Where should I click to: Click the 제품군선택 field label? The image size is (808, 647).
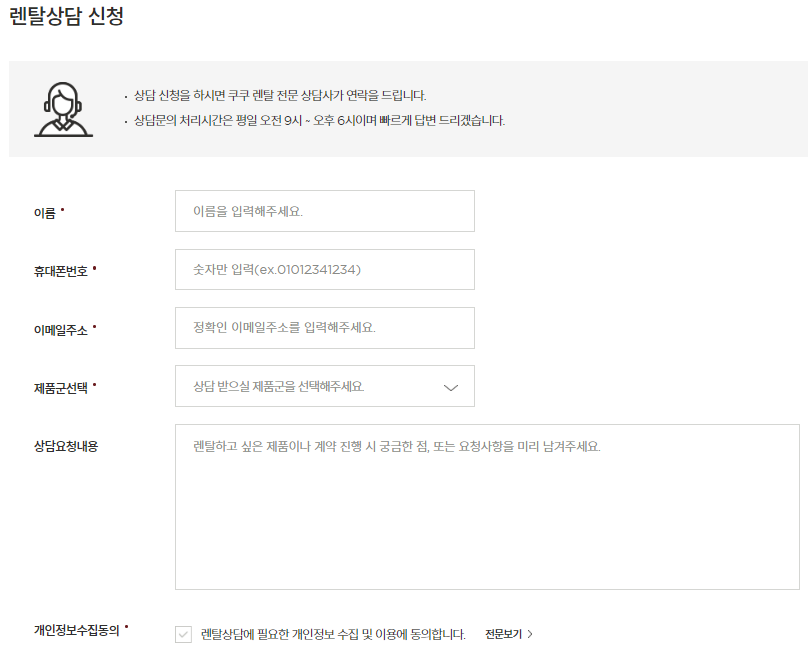(x=61, y=388)
